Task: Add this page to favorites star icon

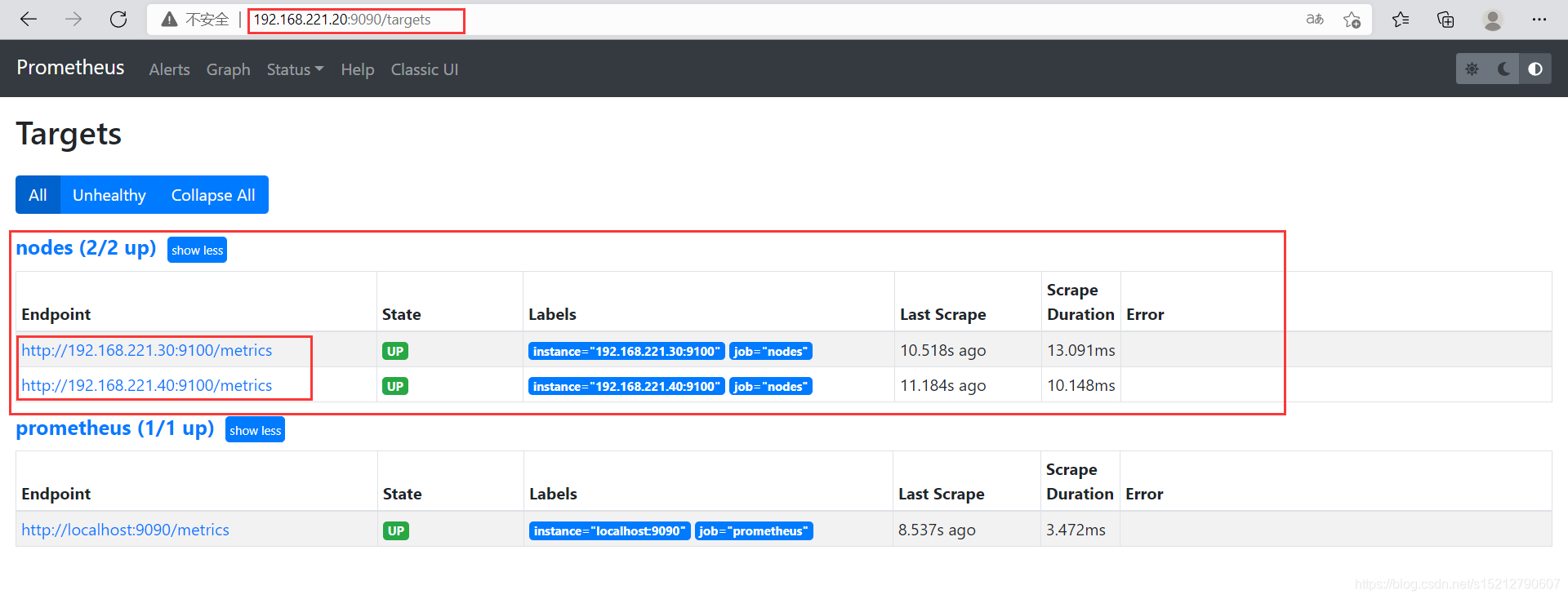Action: (1352, 20)
